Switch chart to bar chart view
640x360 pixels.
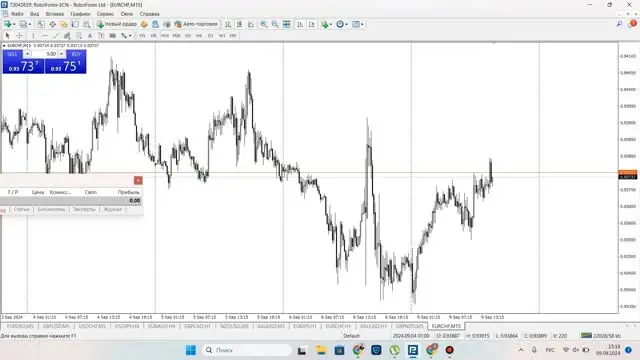[x=228, y=24]
